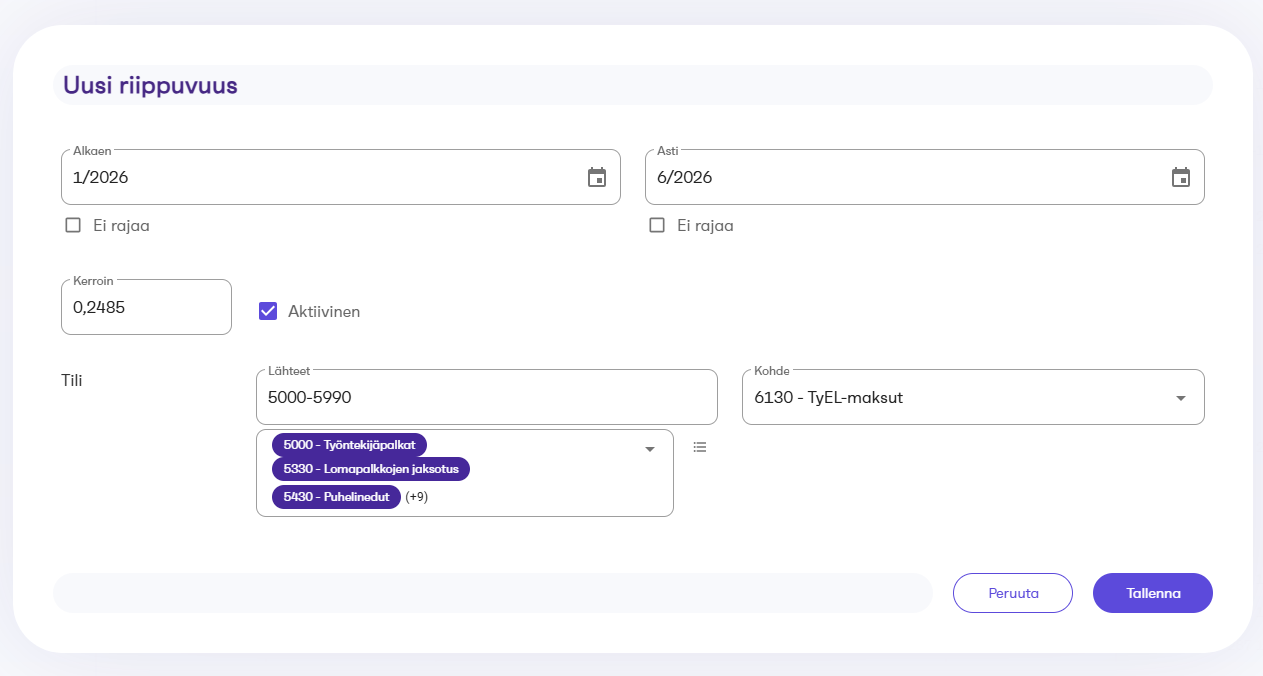Open the Alkaen date picker calendar icon
This screenshot has height=676, width=1263.
point(597,178)
